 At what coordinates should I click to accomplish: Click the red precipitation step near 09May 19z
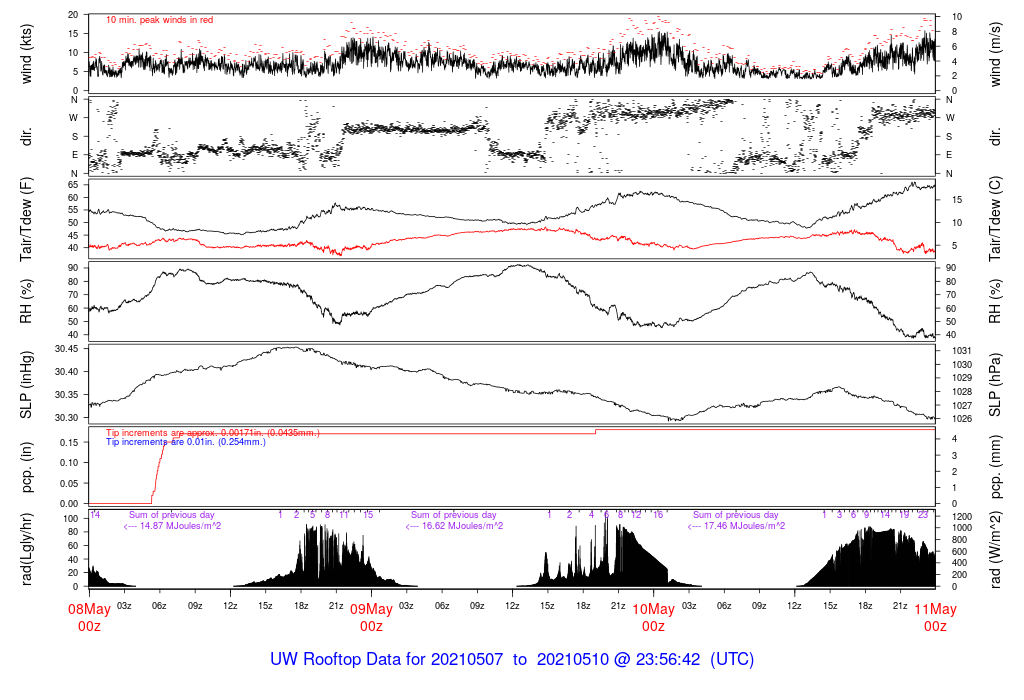(x=596, y=431)
